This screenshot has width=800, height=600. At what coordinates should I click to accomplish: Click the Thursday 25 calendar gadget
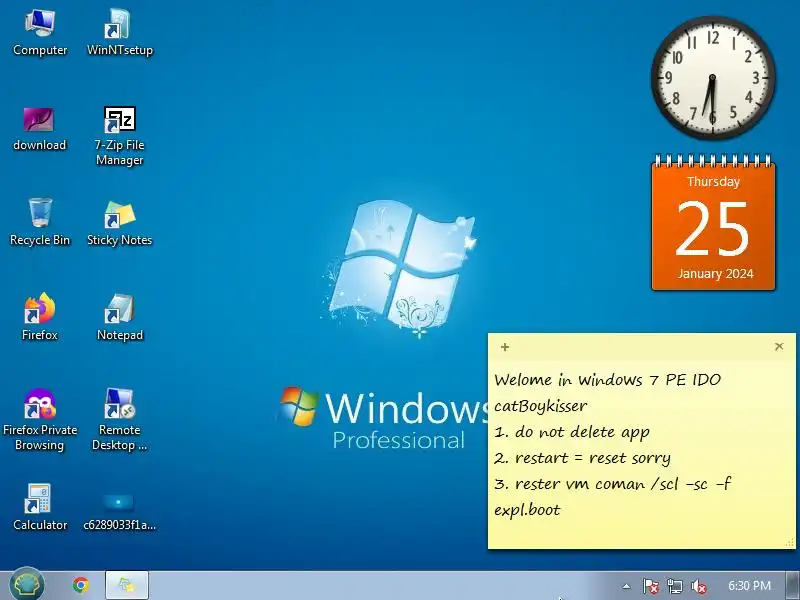click(713, 223)
